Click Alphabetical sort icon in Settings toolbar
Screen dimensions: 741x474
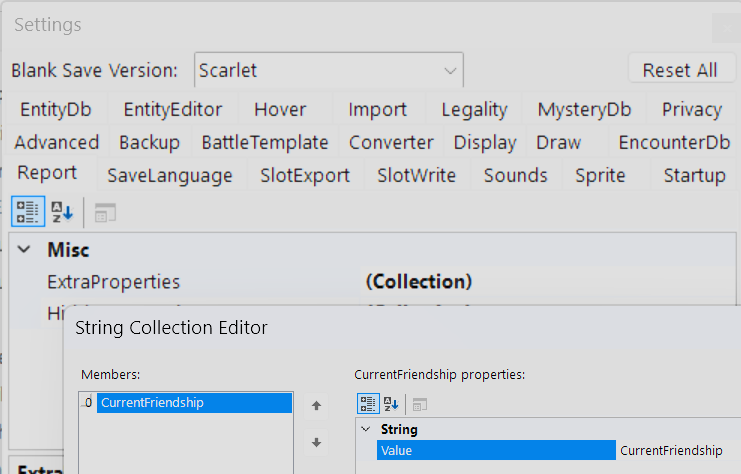62,212
